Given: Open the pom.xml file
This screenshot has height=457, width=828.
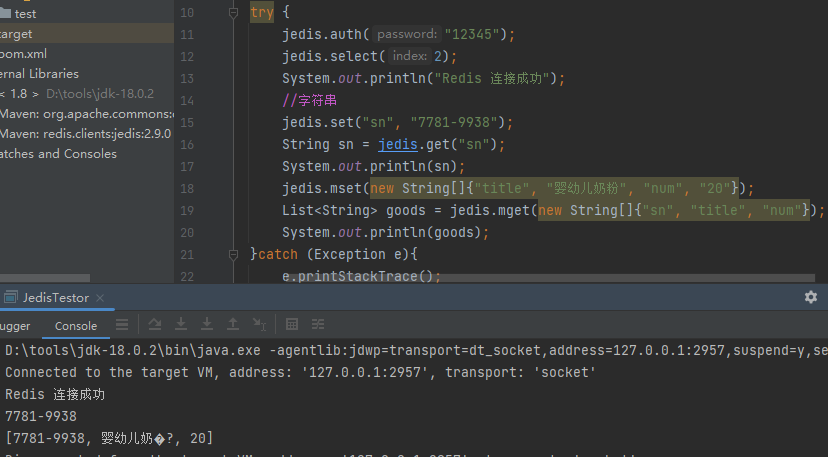Looking at the screenshot, I should (x=23, y=54).
